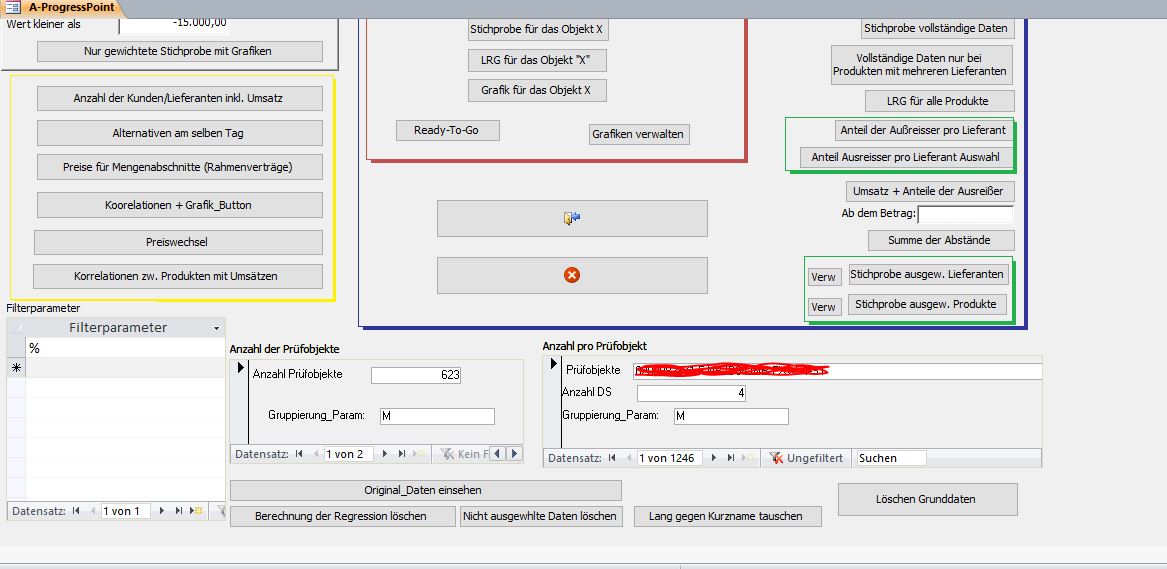
Task: Click the red X cancel icon button
Action: pos(572,275)
